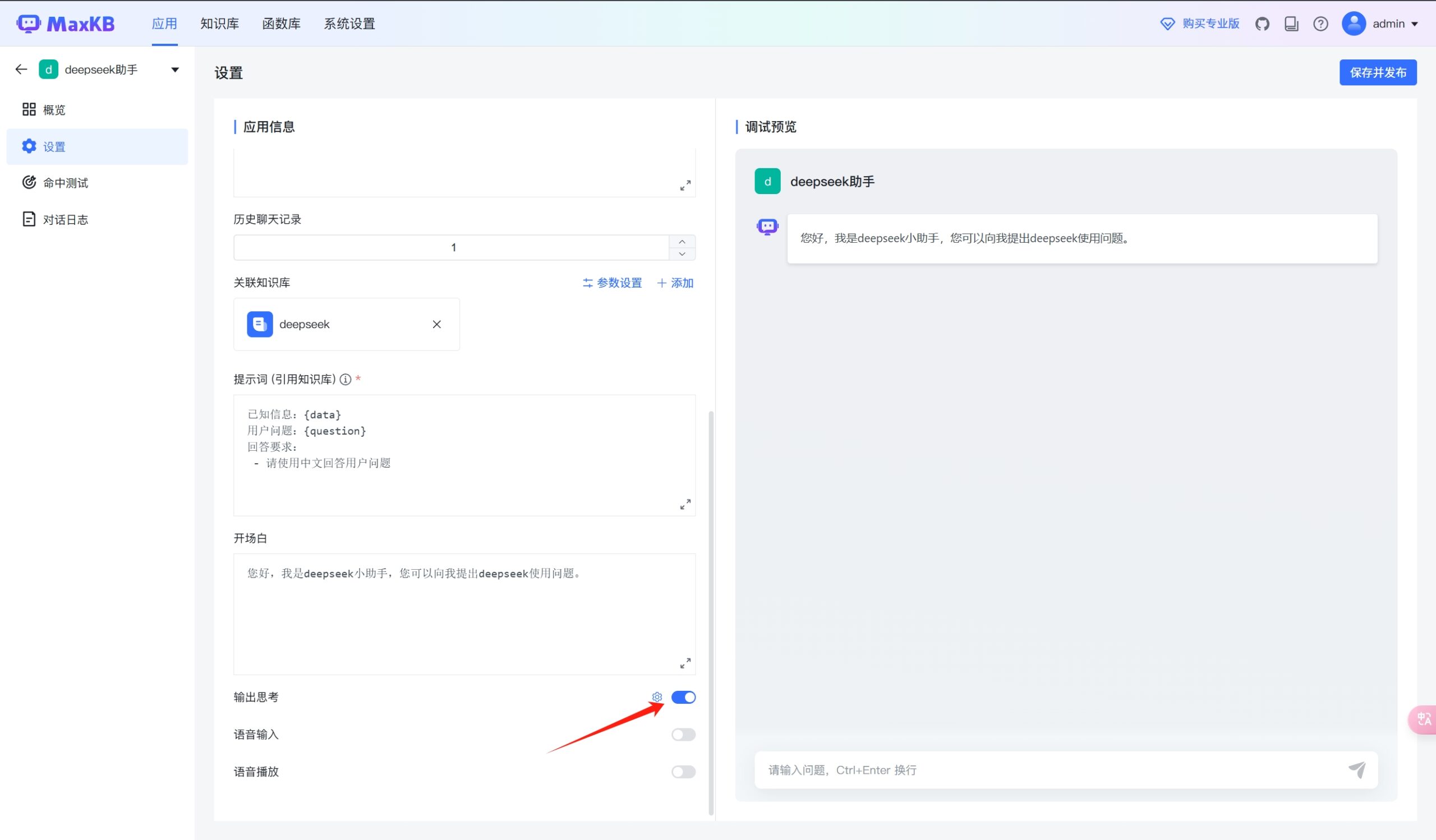
Task: Decrease 历史聊天记录 with down arrow
Action: pos(682,254)
